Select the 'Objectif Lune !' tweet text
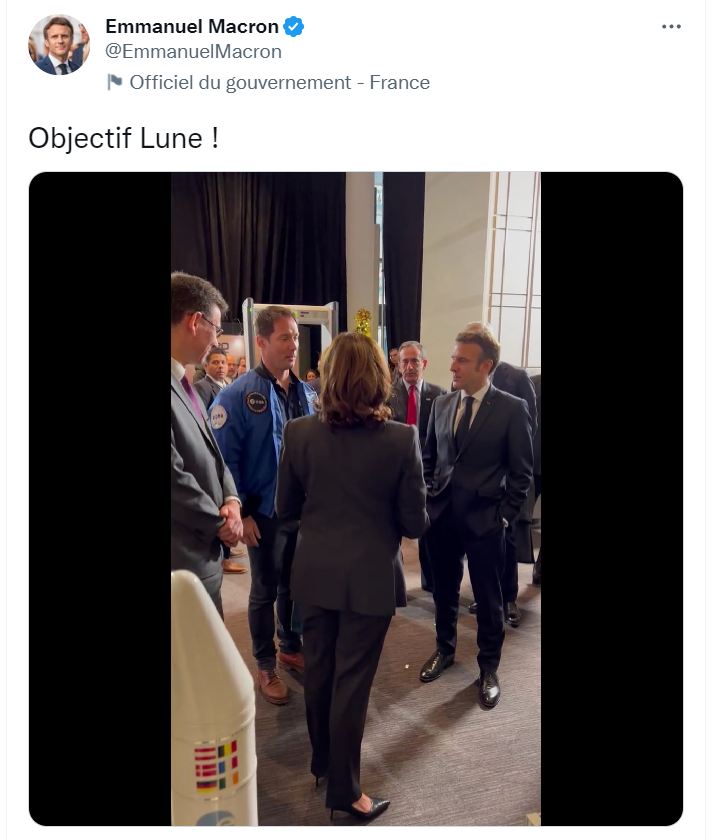Screen dimensions: 713x840 coord(124,138)
